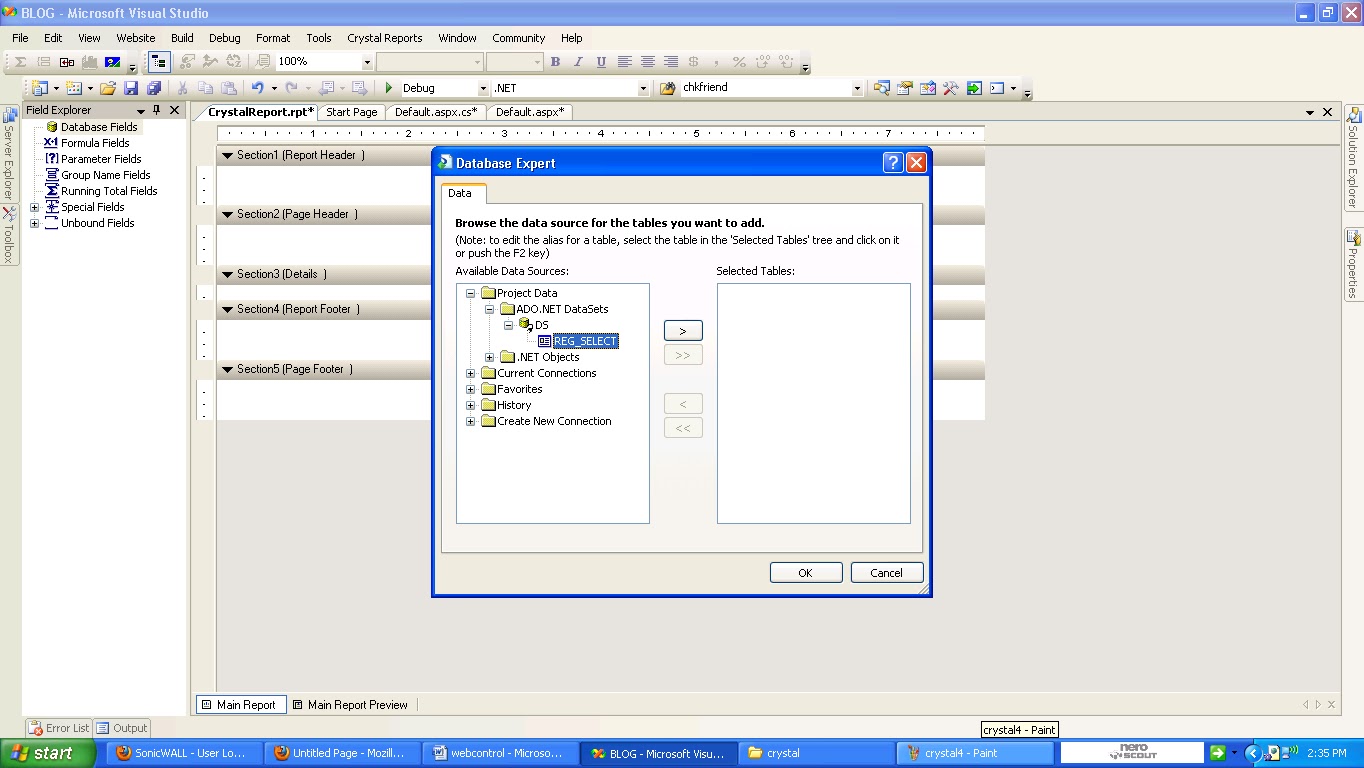Expand the Create New Connection node
Screen dimensions: 1364x768
point(470,421)
